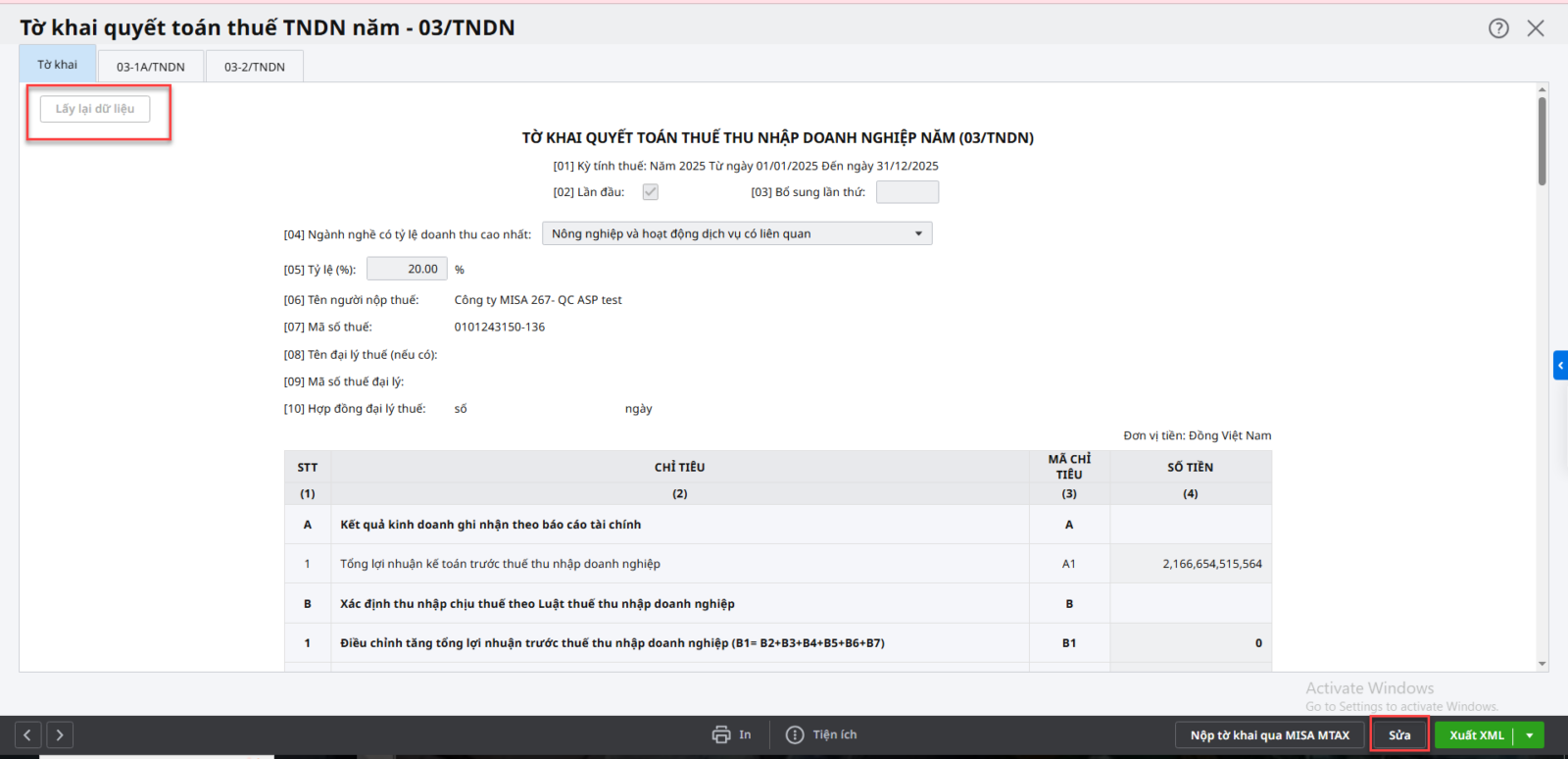Open the Ngành nghề dropdown list
This screenshot has height=759, width=1568.
point(918,233)
